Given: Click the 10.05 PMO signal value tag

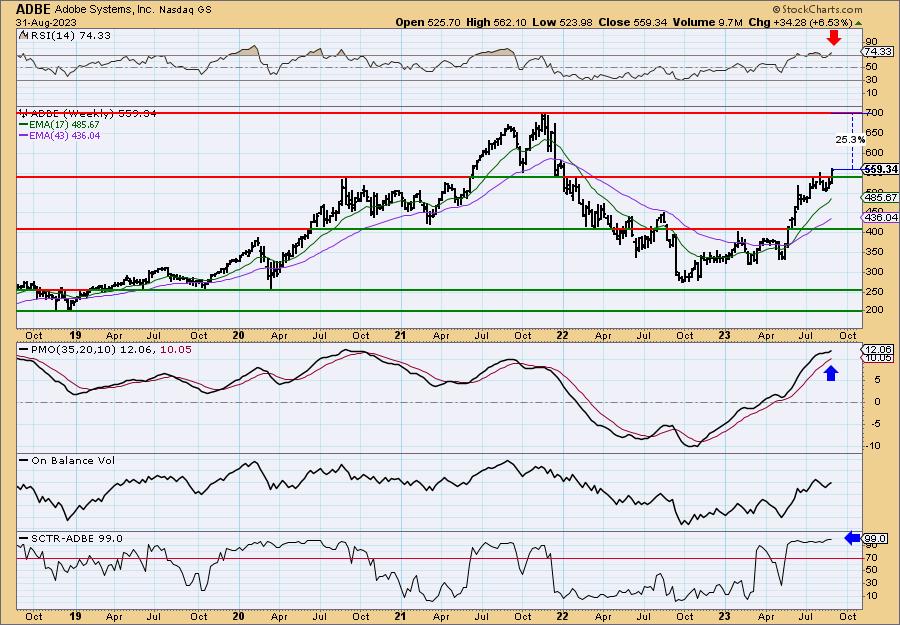Looking at the screenshot, I should [878, 358].
